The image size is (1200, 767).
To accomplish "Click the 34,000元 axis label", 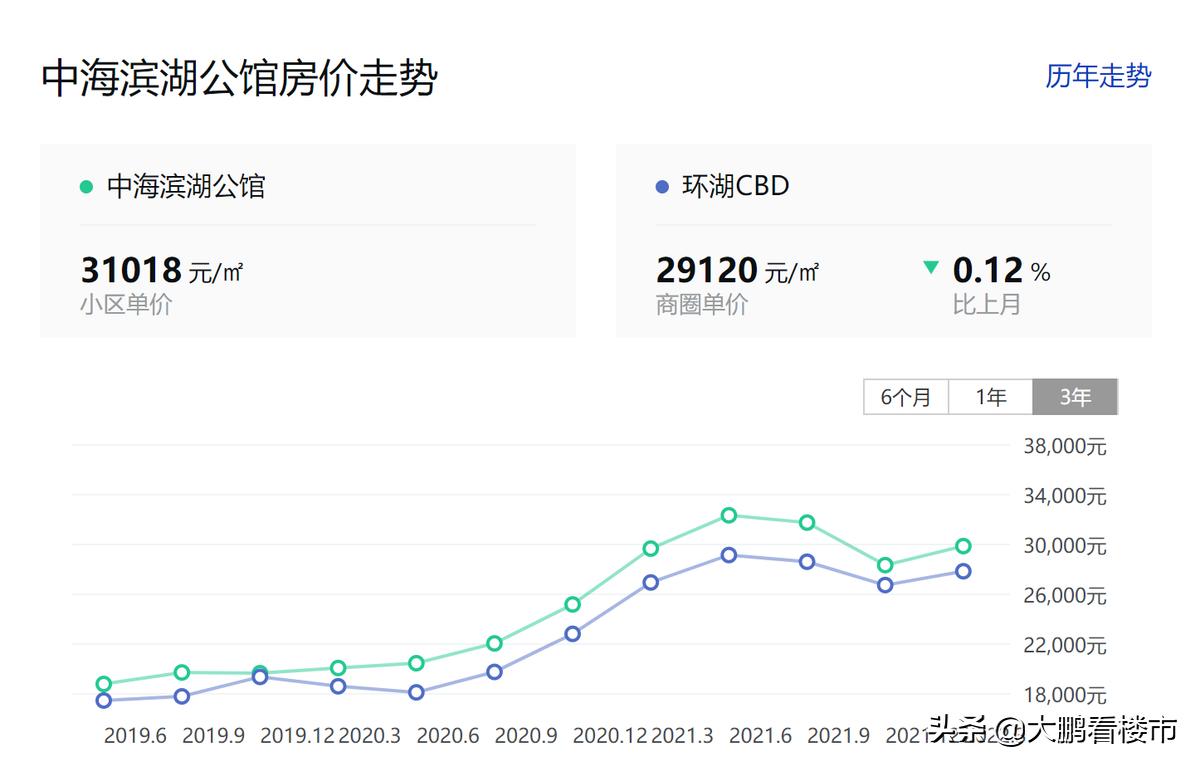I will pos(1065,496).
